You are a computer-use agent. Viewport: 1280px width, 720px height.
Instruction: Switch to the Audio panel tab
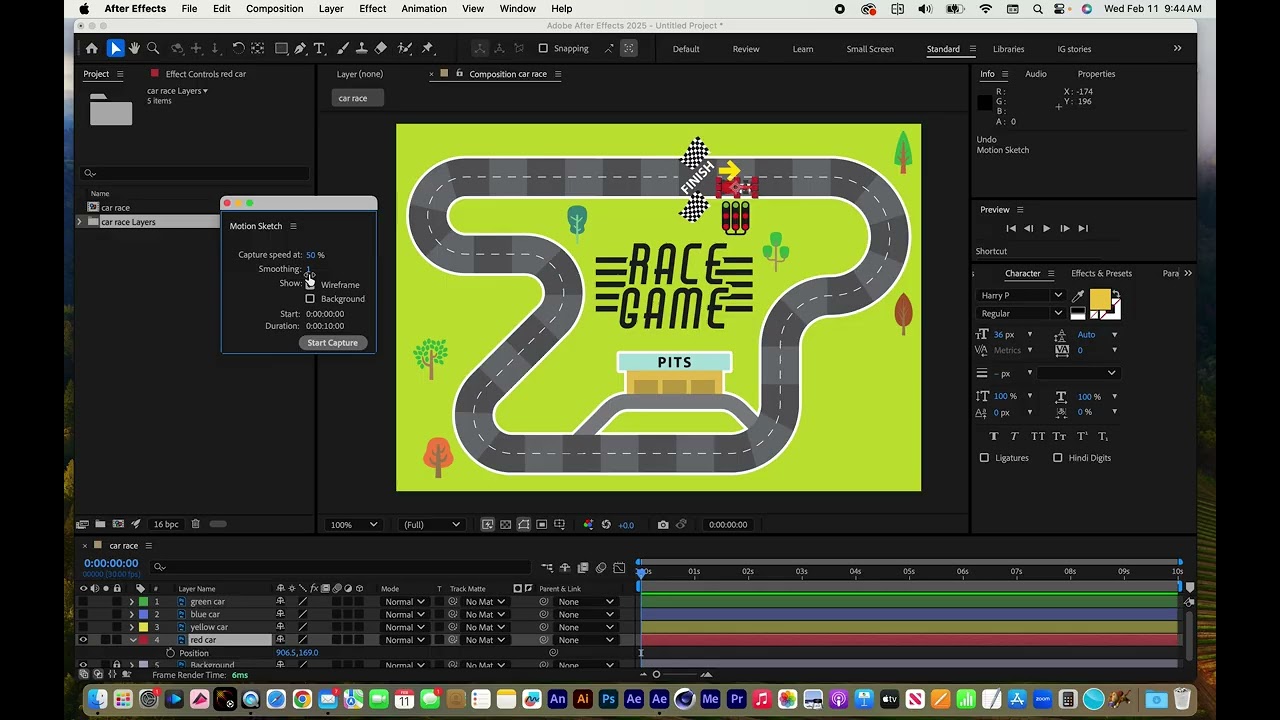[x=1035, y=74]
